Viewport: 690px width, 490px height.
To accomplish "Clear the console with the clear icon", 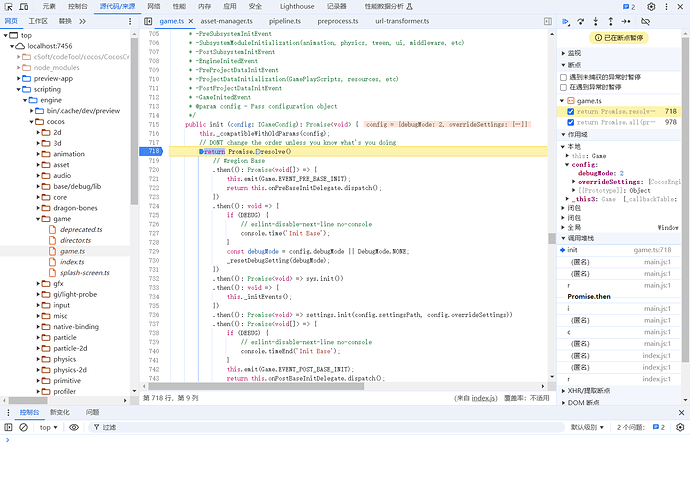I will (24, 427).
